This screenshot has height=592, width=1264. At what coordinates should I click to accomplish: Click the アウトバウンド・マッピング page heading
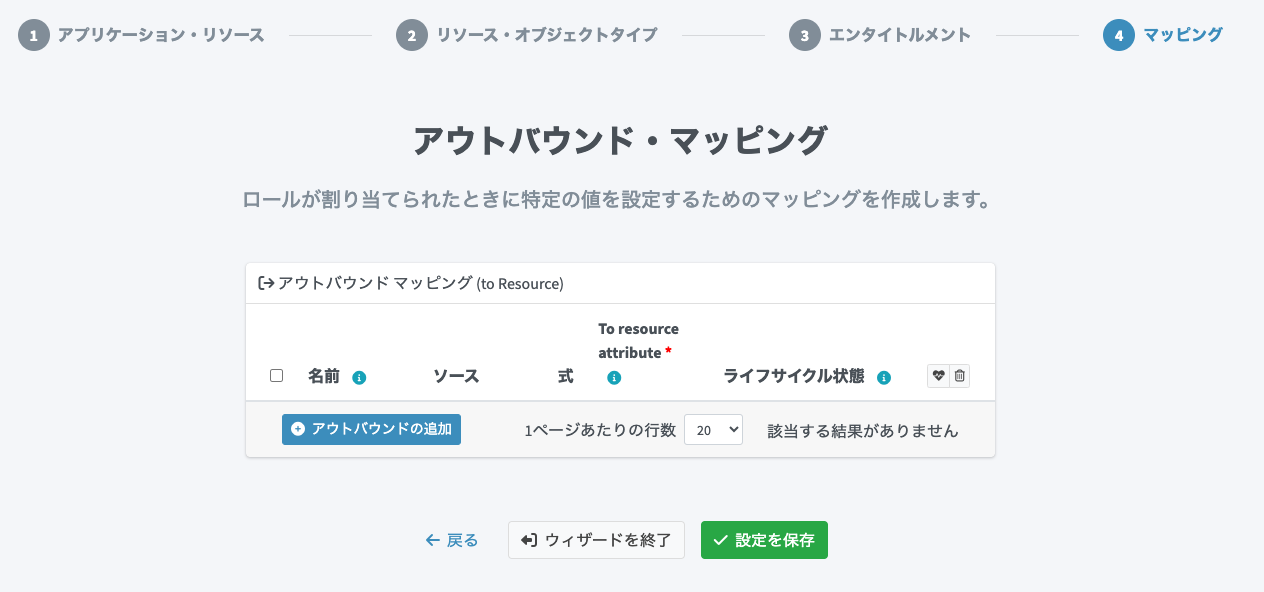tap(620, 141)
